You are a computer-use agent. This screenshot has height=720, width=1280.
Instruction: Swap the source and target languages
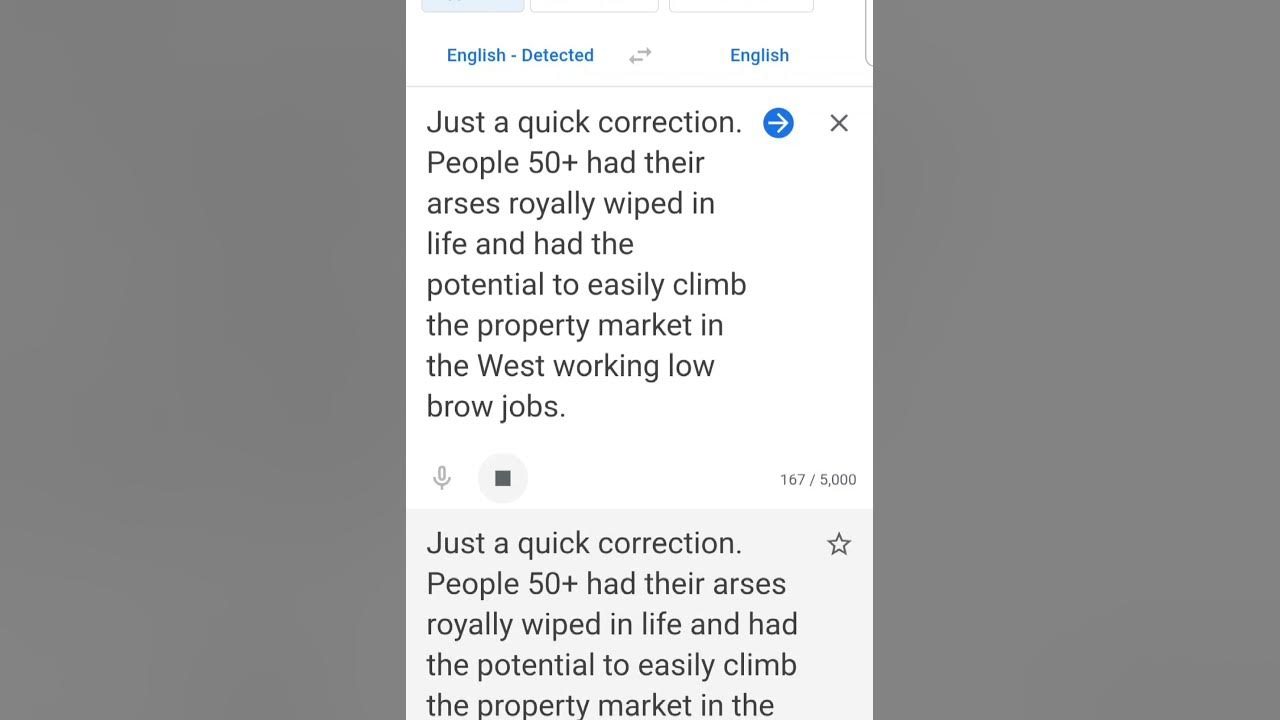tap(640, 56)
